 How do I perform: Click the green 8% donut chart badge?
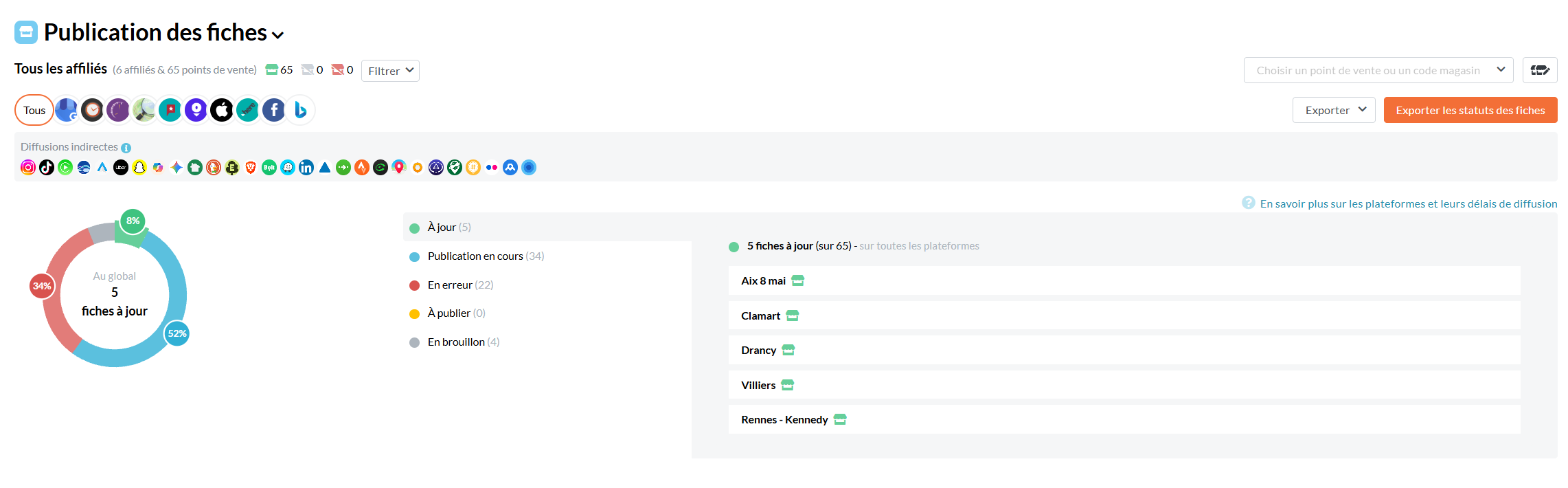point(133,221)
